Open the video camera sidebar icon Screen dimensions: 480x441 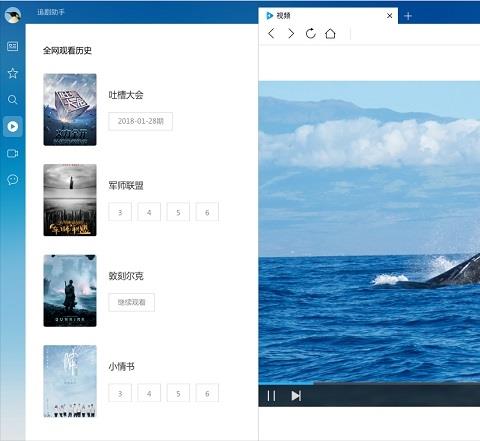click(x=13, y=153)
